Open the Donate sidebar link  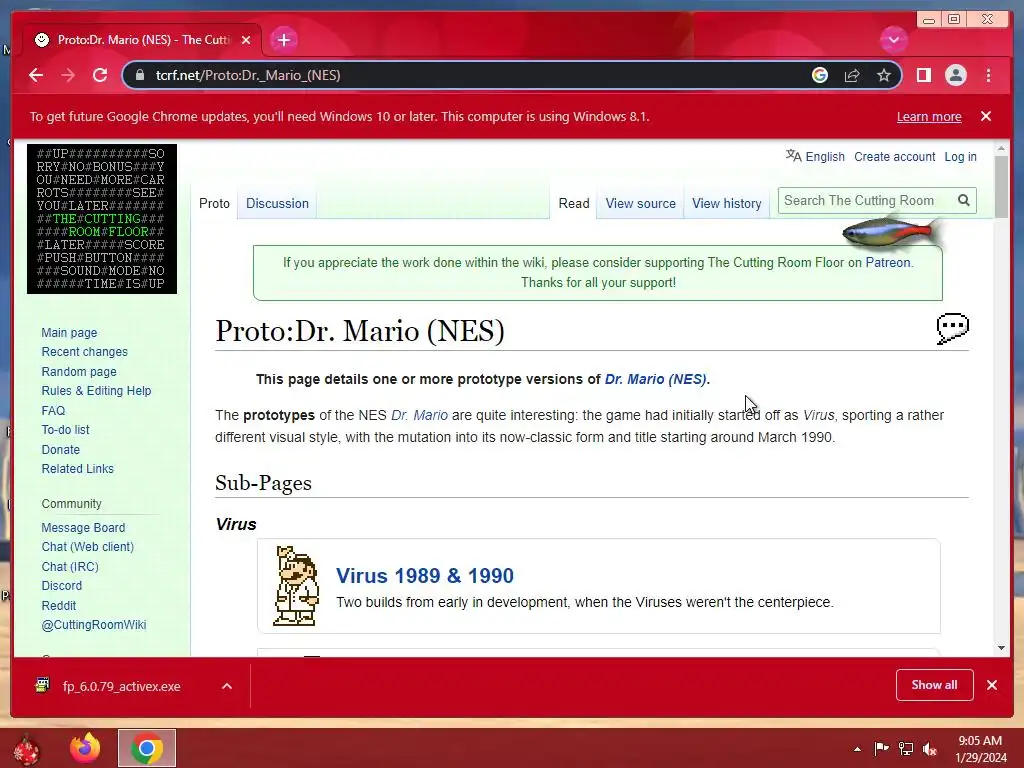point(60,449)
